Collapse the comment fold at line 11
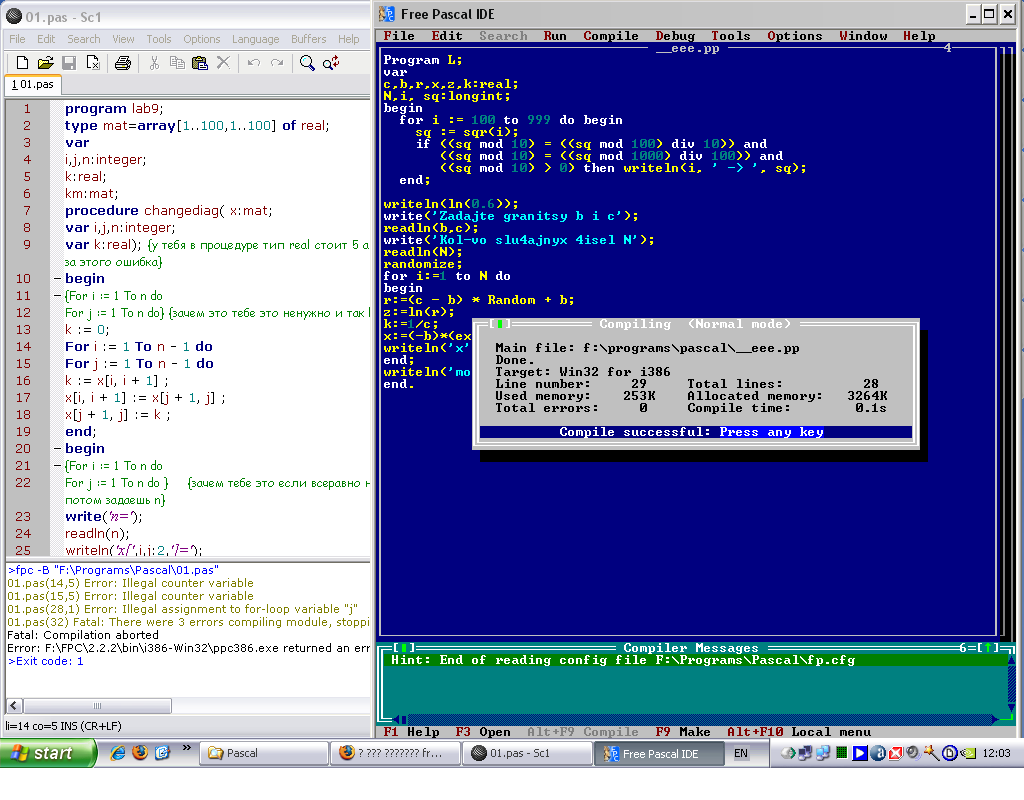Screen dimensions: 1024x800 [x=57, y=296]
